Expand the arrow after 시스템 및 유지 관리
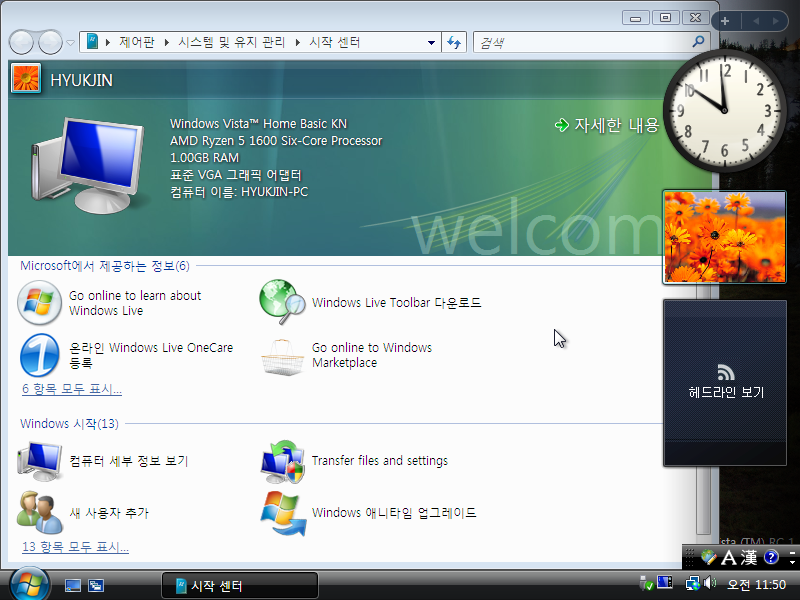This screenshot has width=800, height=600. [x=297, y=42]
